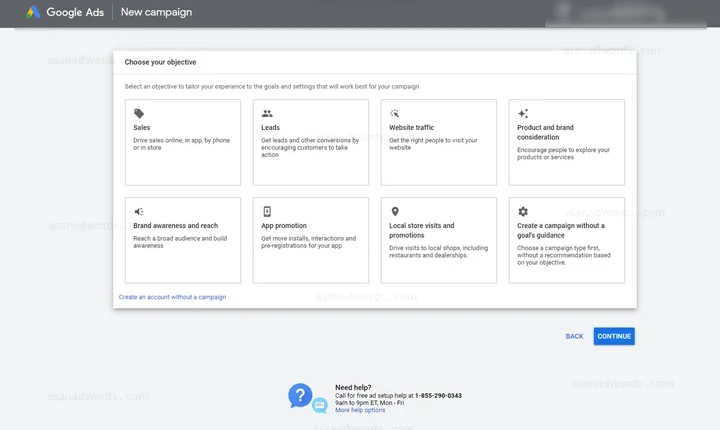Choose the Leads objective card
The width and height of the screenshot is (720, 430).
point(311,142)
